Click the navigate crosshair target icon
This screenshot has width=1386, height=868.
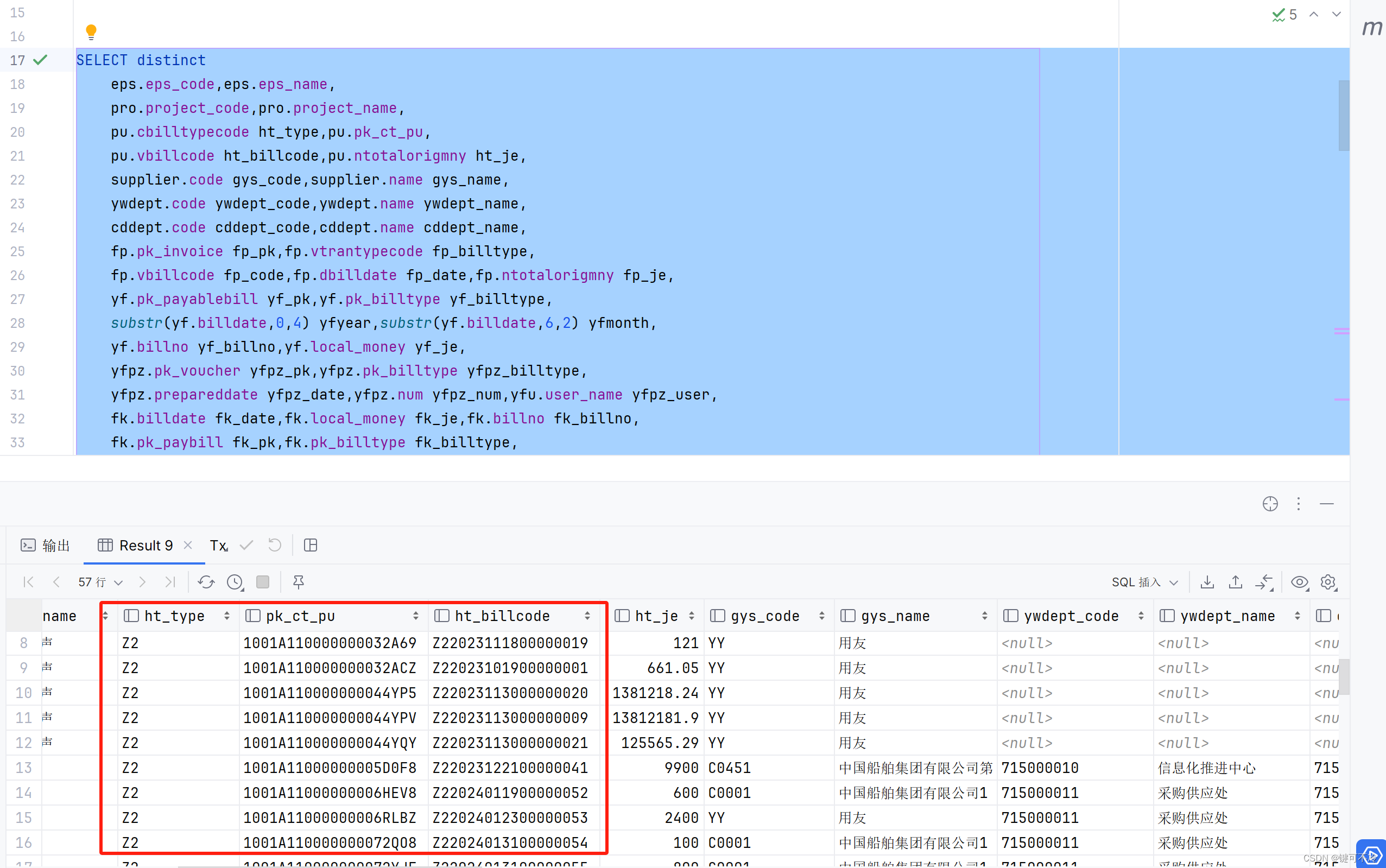1270,503
